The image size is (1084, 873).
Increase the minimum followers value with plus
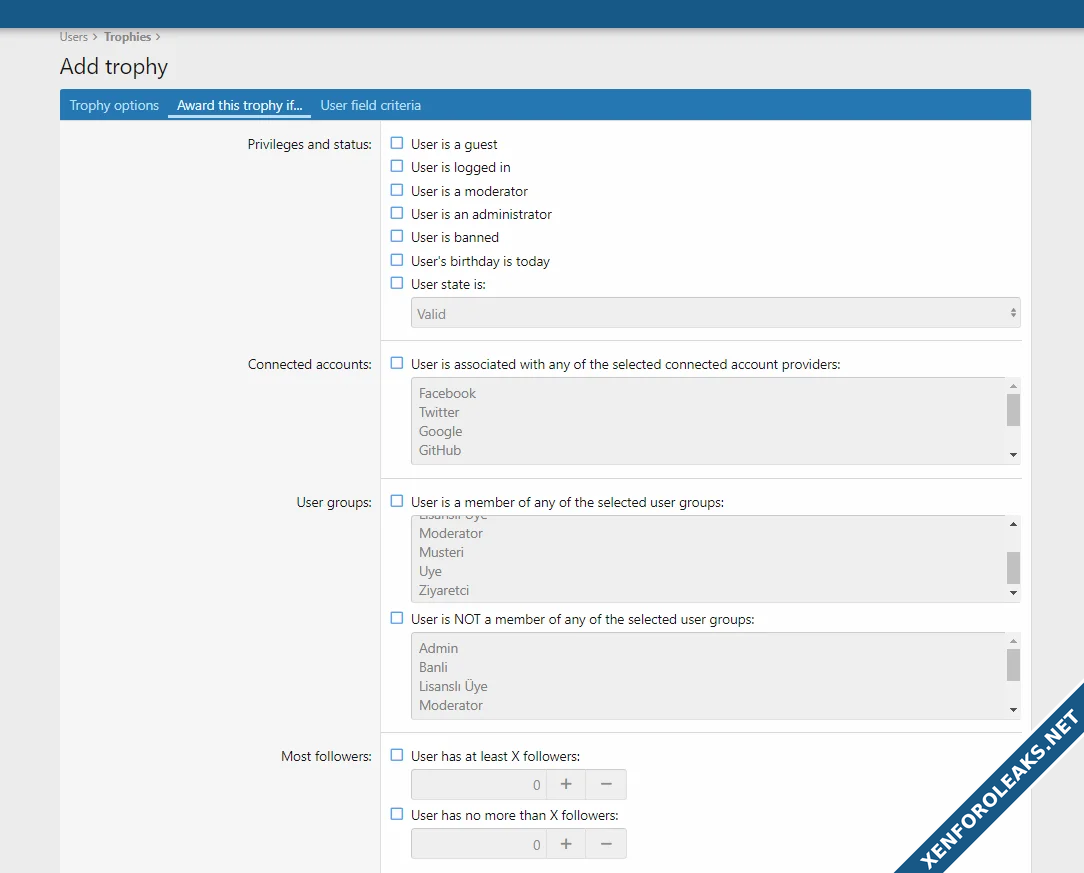click(566, 785)
